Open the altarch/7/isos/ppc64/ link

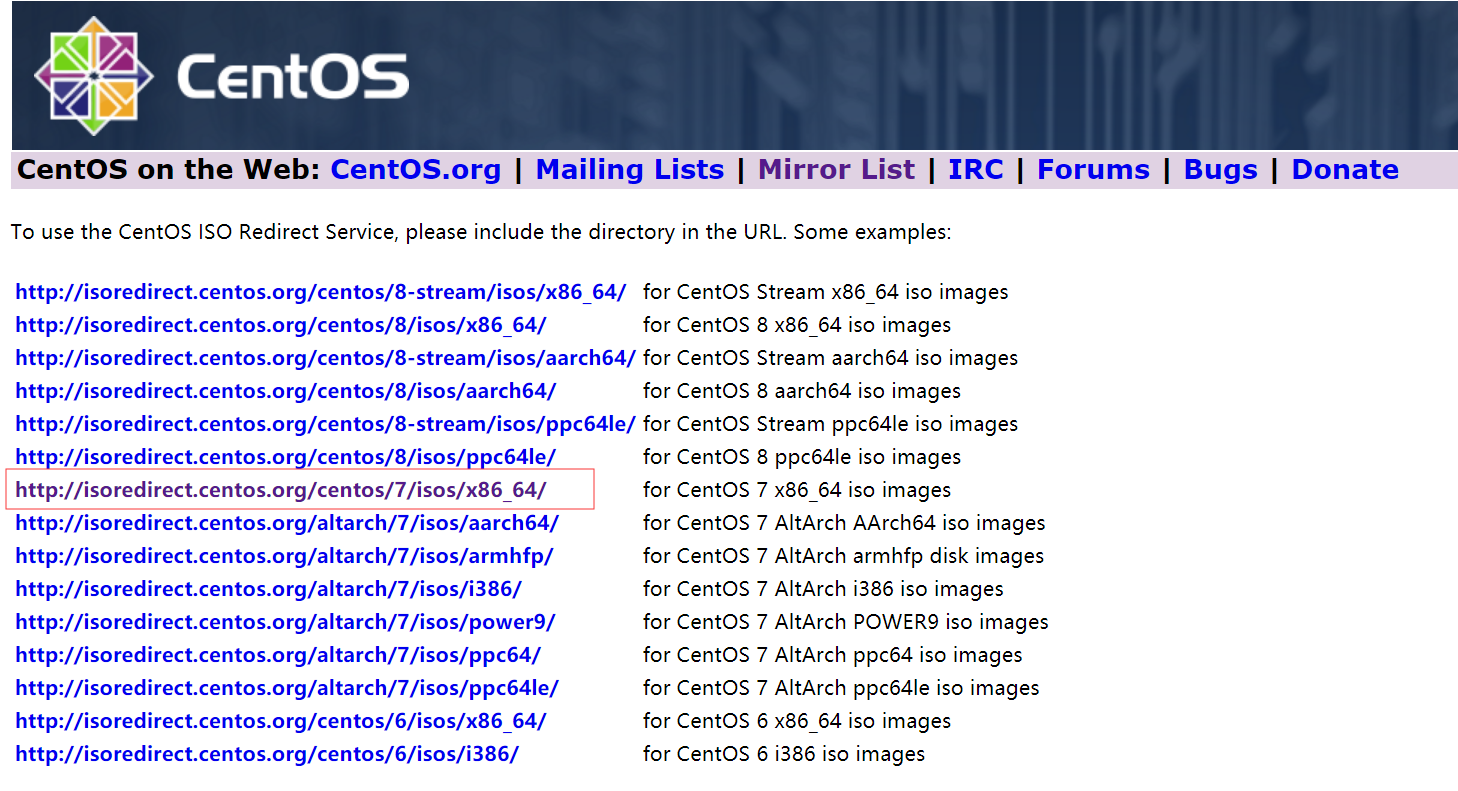tap(278, 655)
